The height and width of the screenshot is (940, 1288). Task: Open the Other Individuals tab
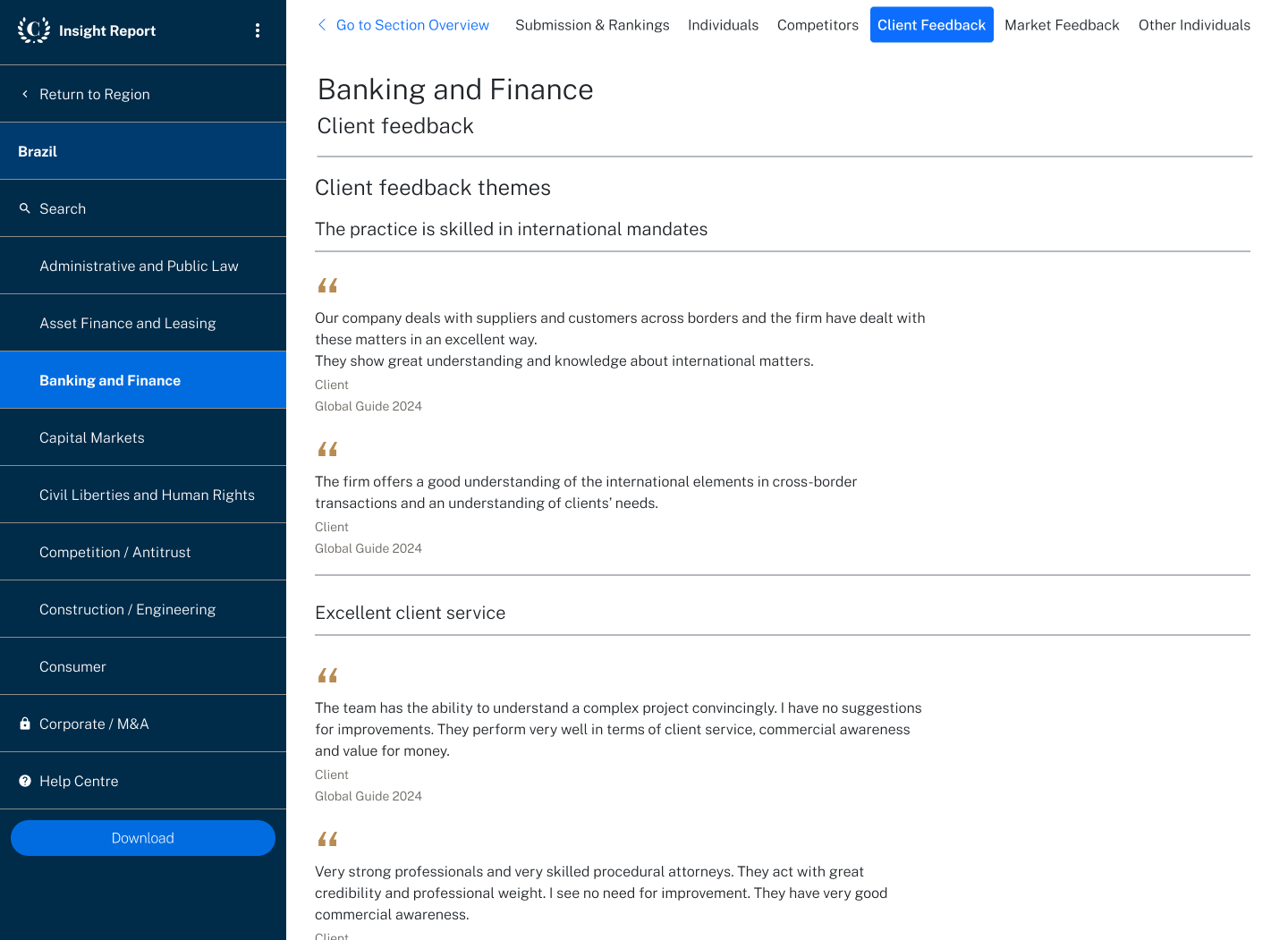[1194, 25]
